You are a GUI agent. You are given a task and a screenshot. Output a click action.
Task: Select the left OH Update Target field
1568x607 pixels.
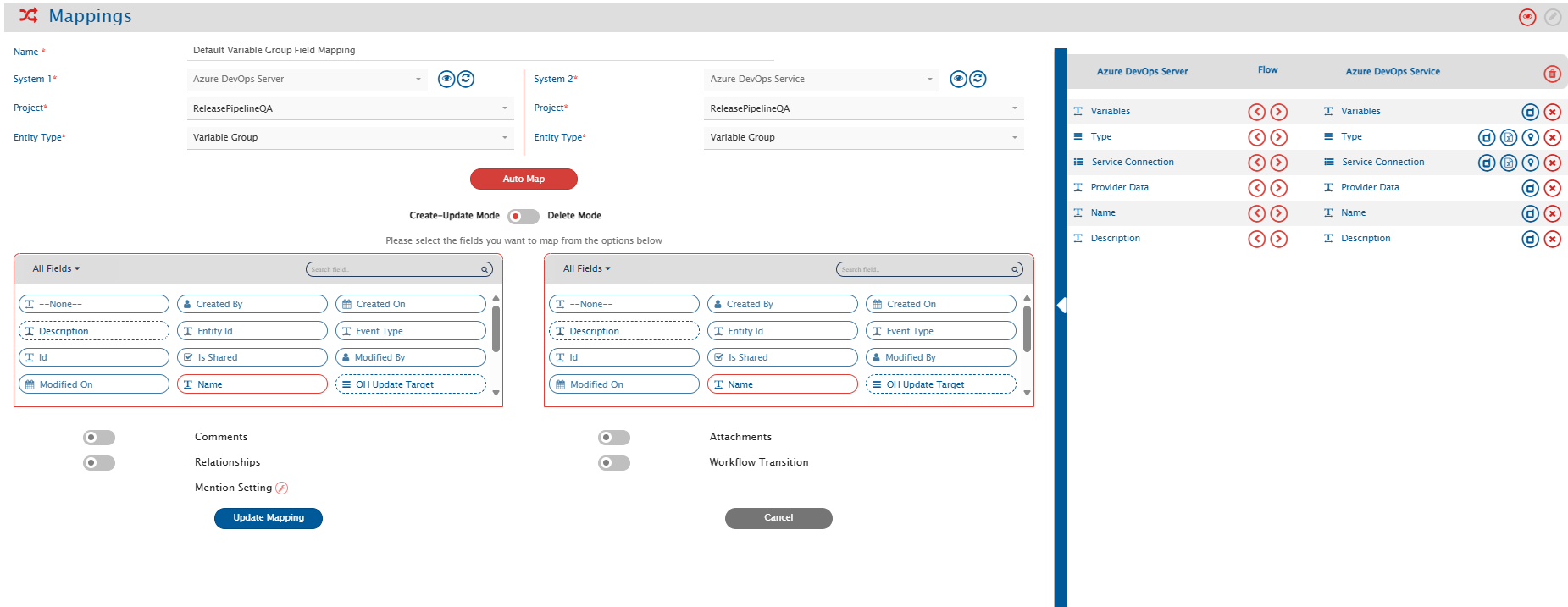[411, 384]
